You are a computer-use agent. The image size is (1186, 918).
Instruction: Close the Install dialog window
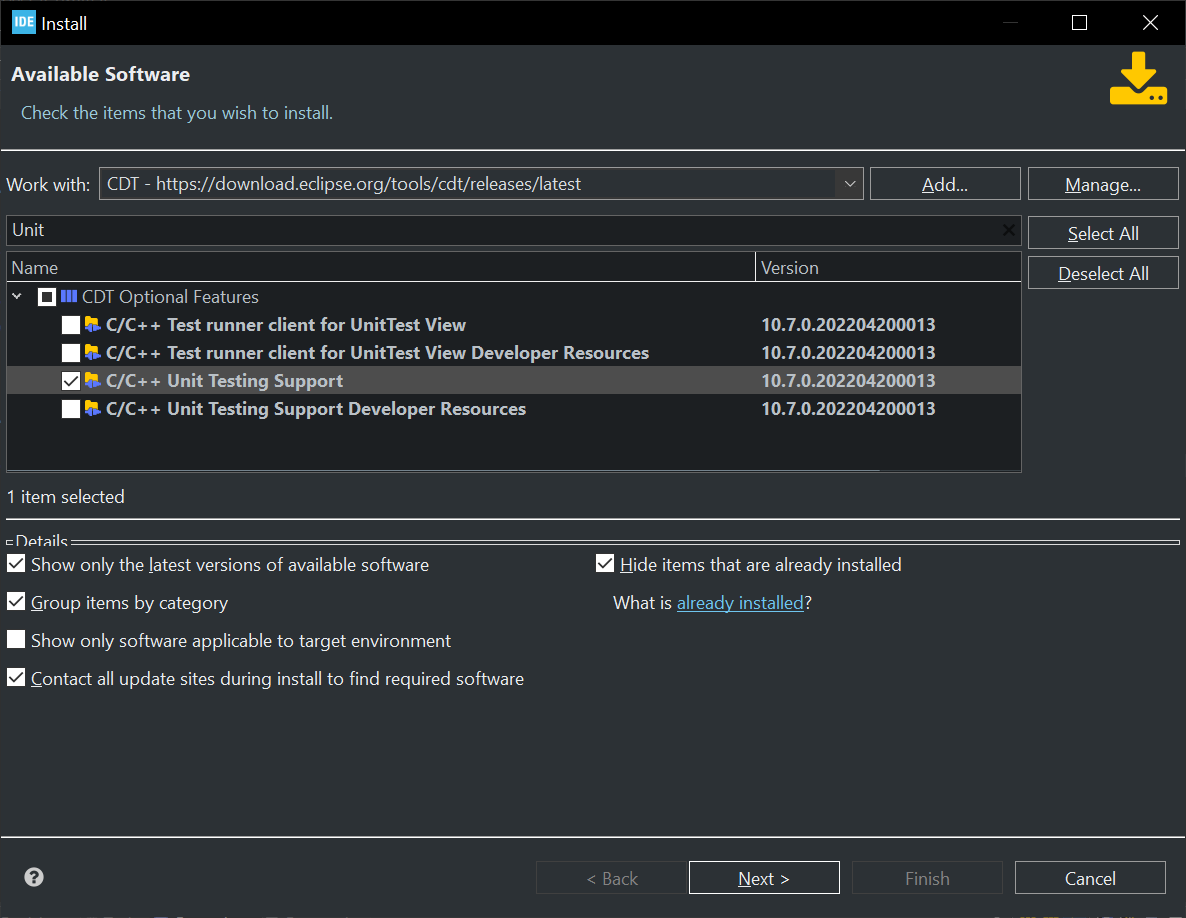[x=1150, y=23]
